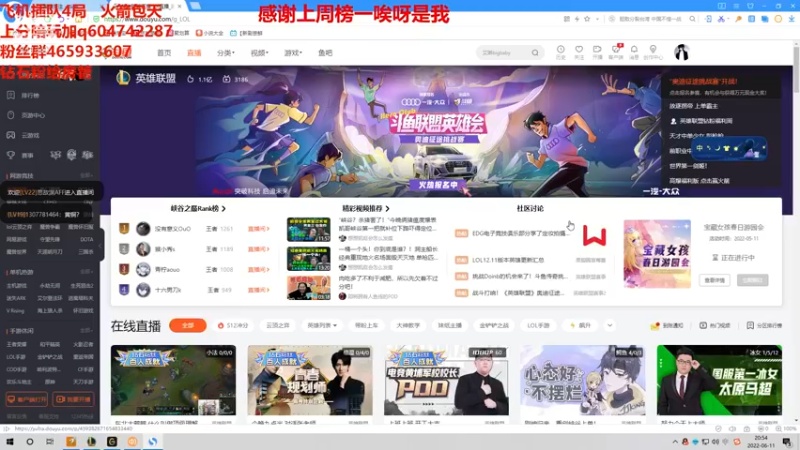The height and width of the screenshot is (450, 800).
Task: Open the browser bookmark dropdown arrow
Action: pyautogui.click(x=597, y=19)
